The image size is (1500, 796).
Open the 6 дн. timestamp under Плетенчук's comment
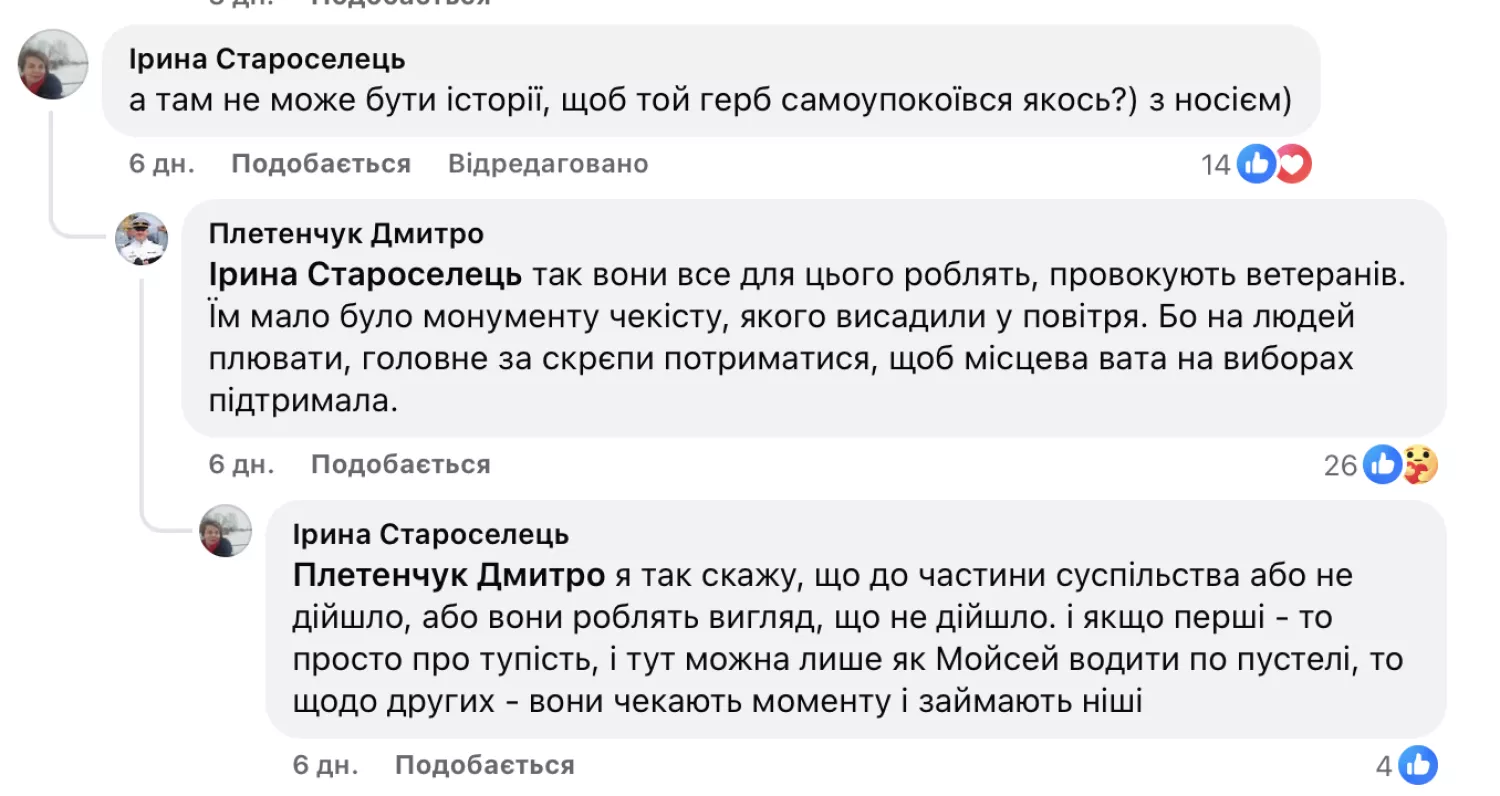240,464
